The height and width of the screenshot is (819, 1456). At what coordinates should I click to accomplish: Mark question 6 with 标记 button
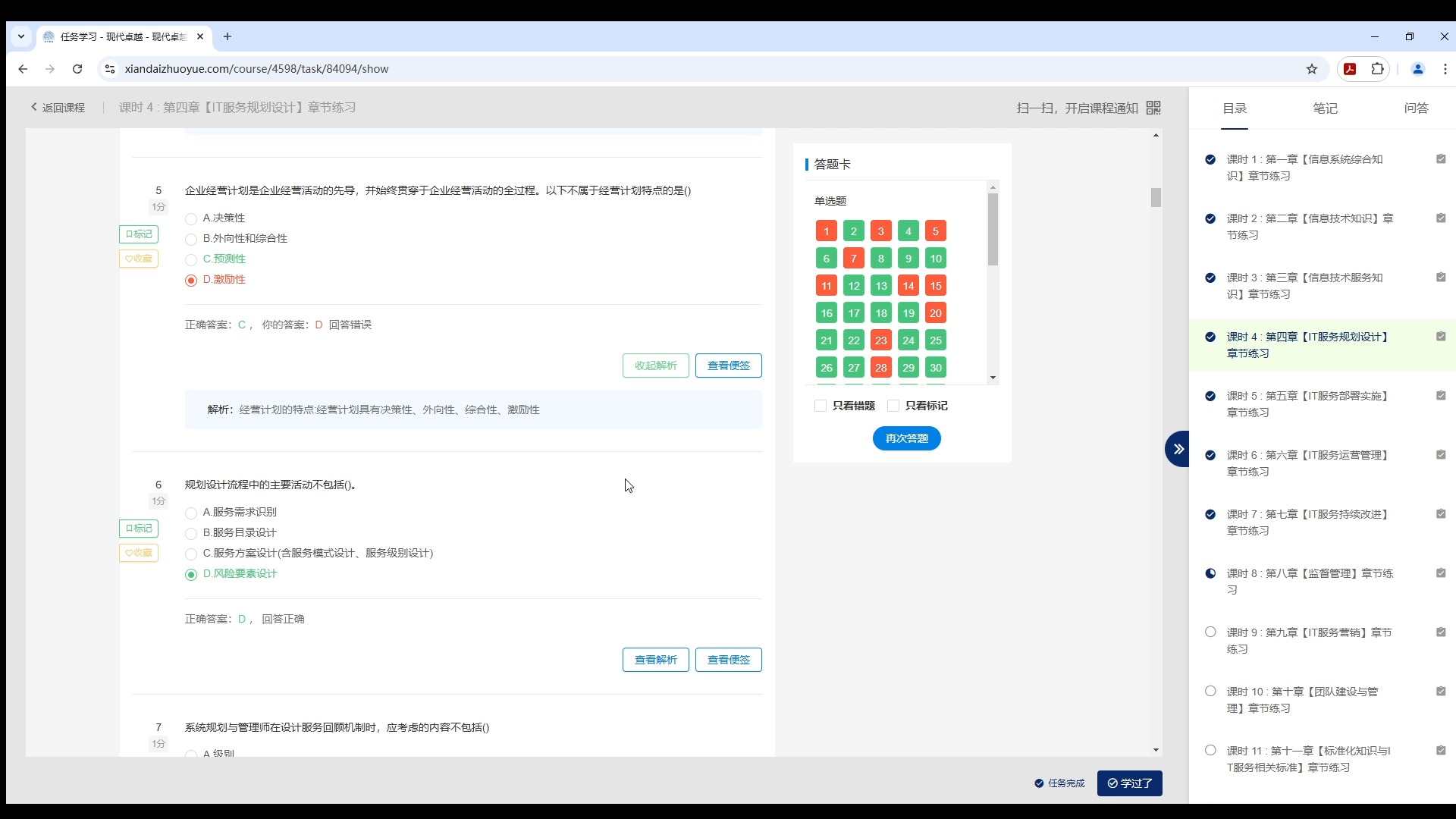[139, 529]
